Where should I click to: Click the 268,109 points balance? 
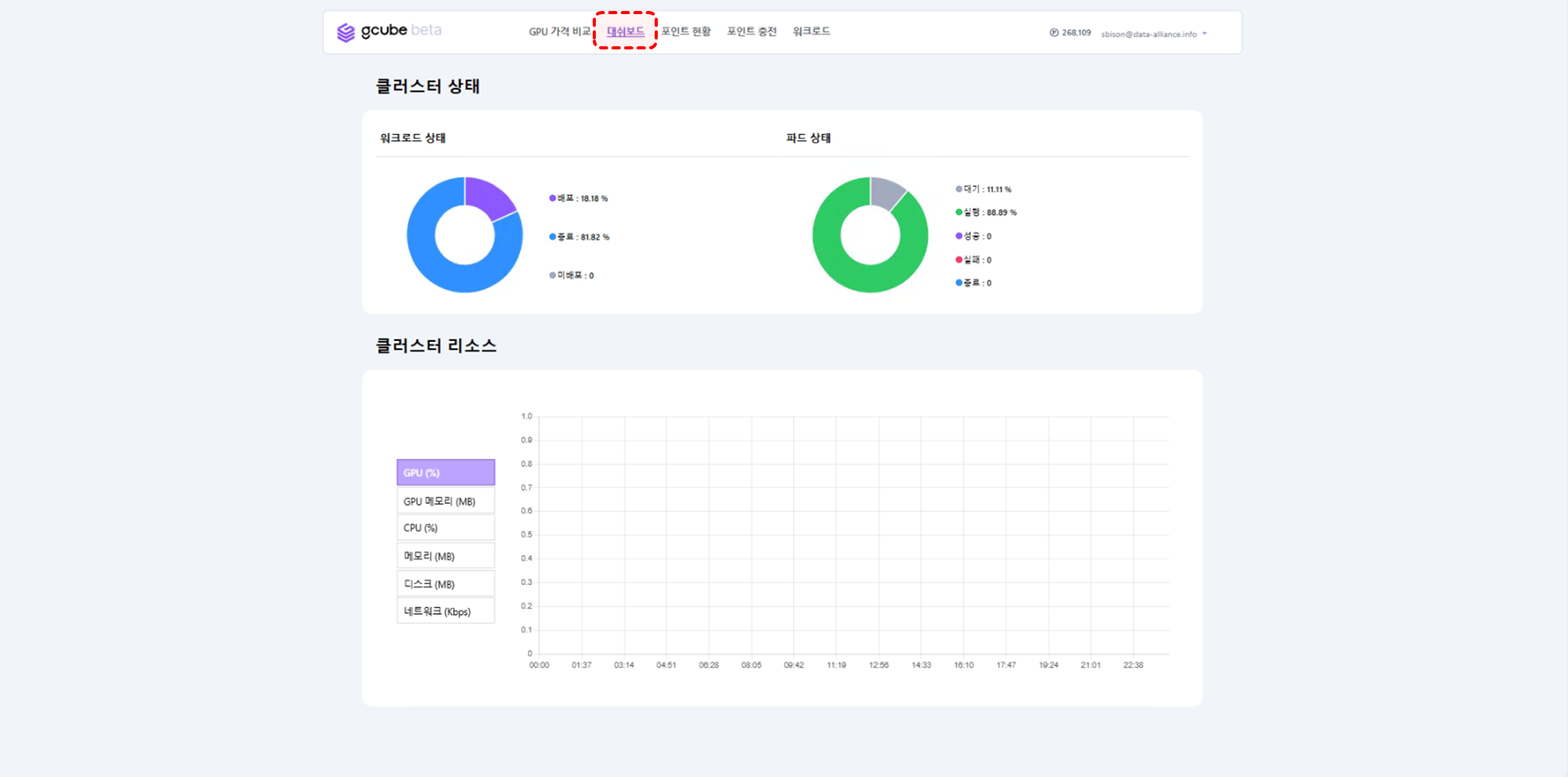[x=1076, y=33]
